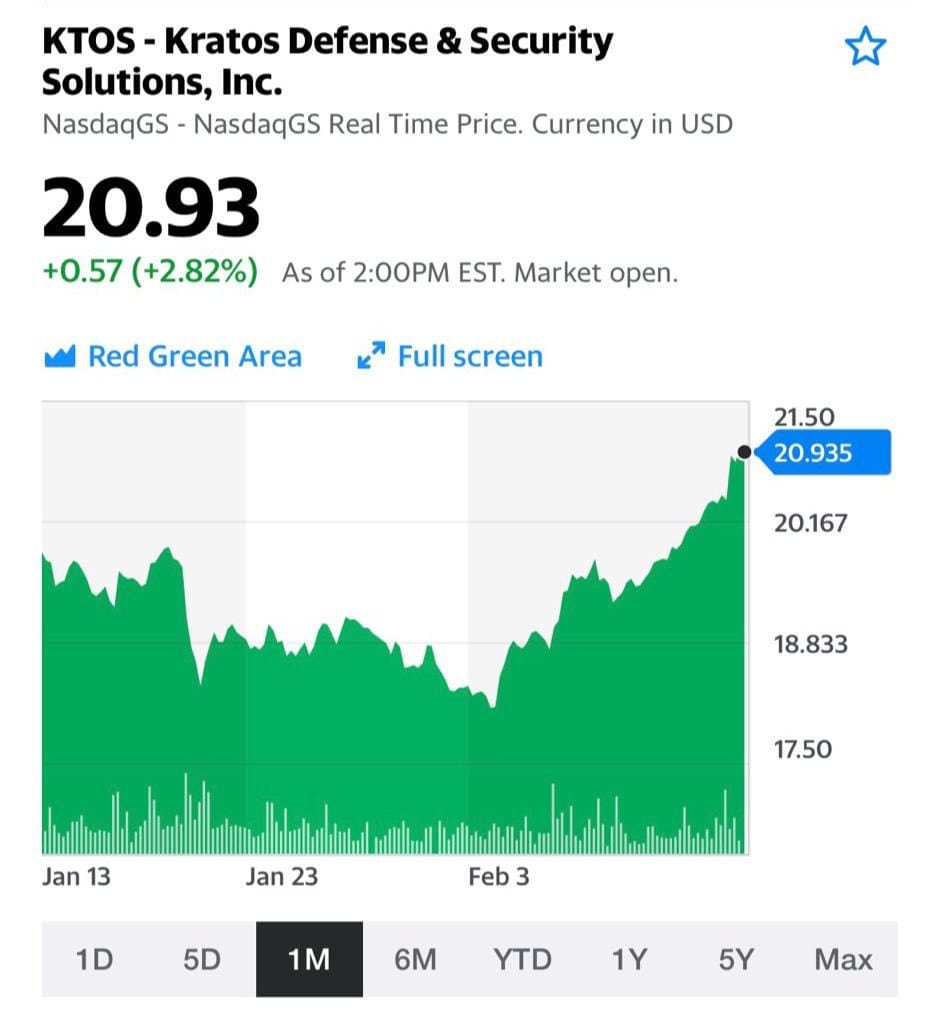Star KTOS to add it to watchlist

pyautogui.click(x=865, y=47)
